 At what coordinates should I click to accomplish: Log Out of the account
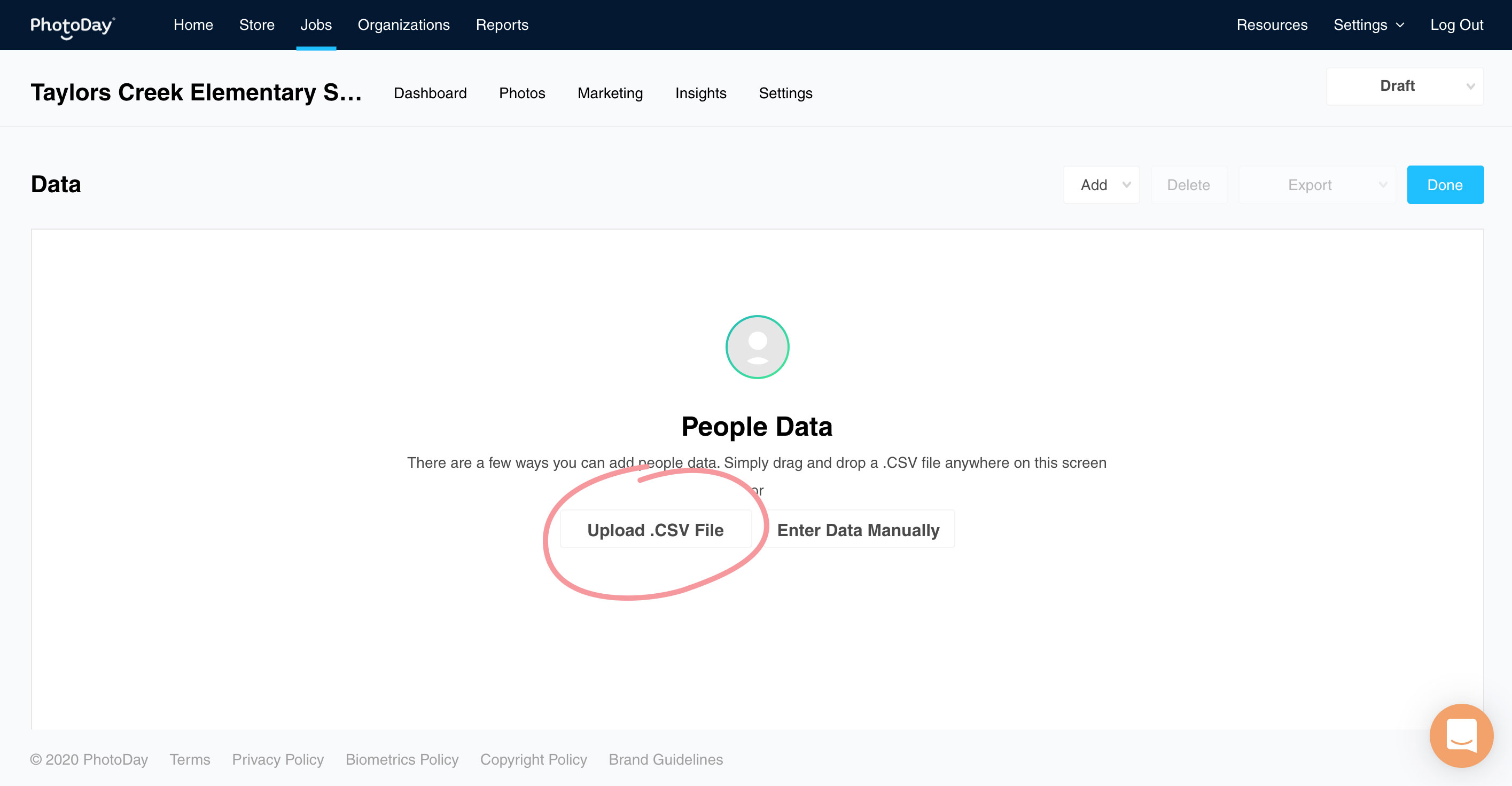[1456, 25]
